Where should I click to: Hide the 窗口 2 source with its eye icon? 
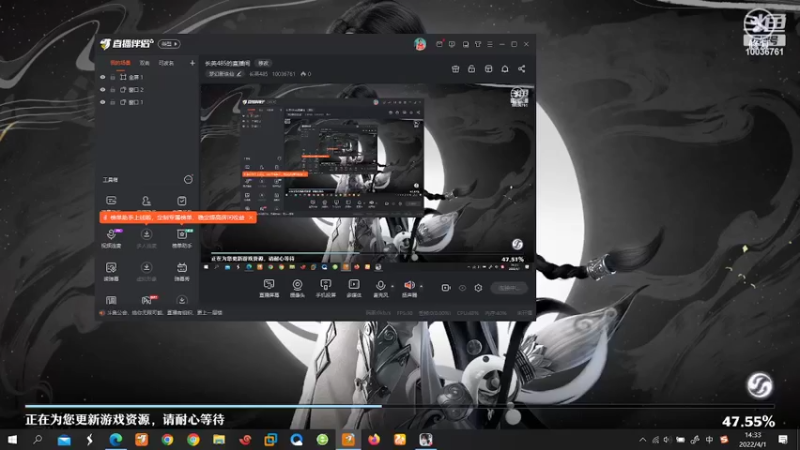point(103,90)
